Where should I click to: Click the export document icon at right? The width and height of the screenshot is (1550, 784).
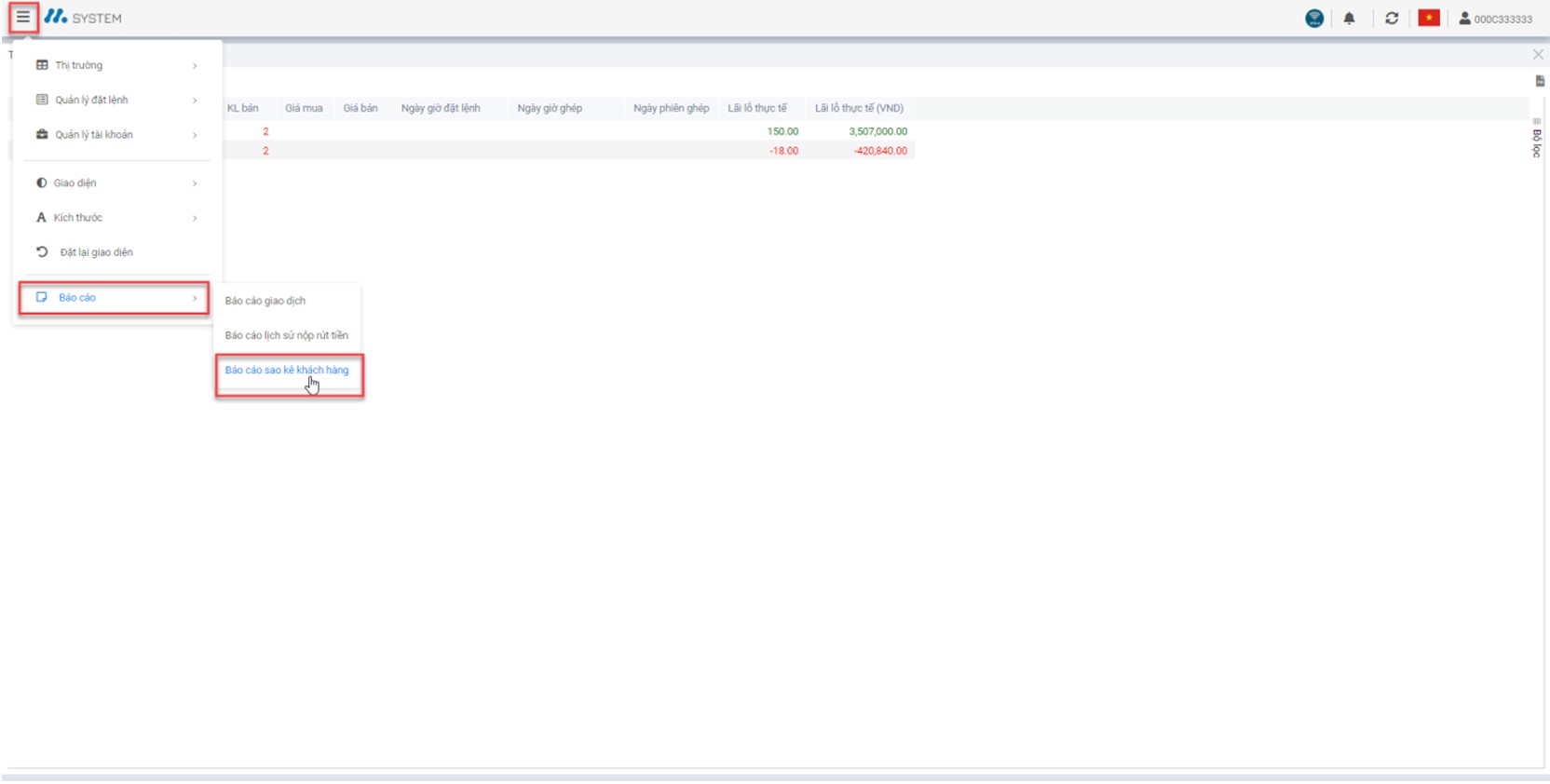coord(1540,82)
